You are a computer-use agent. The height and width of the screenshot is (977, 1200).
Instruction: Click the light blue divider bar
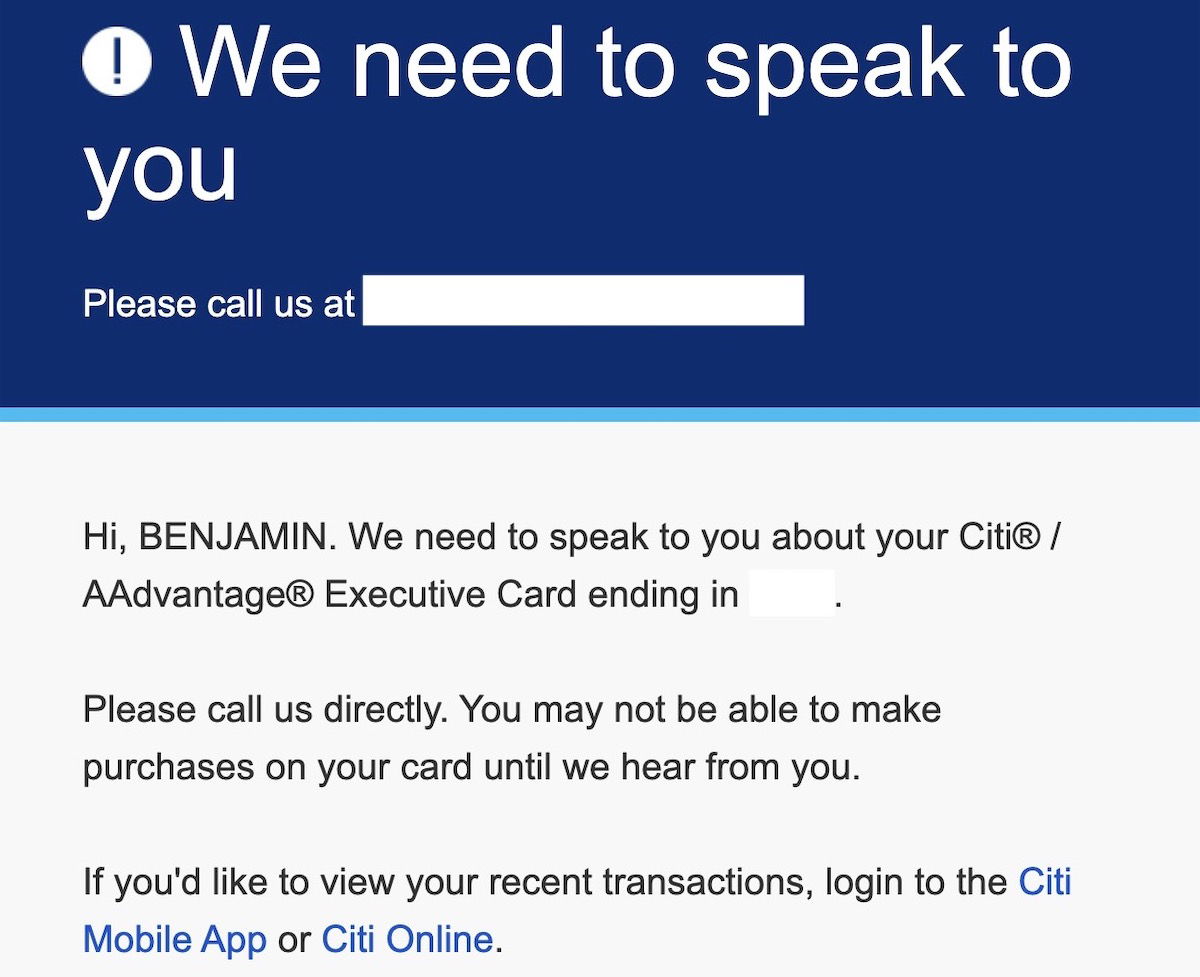point(600,414)
